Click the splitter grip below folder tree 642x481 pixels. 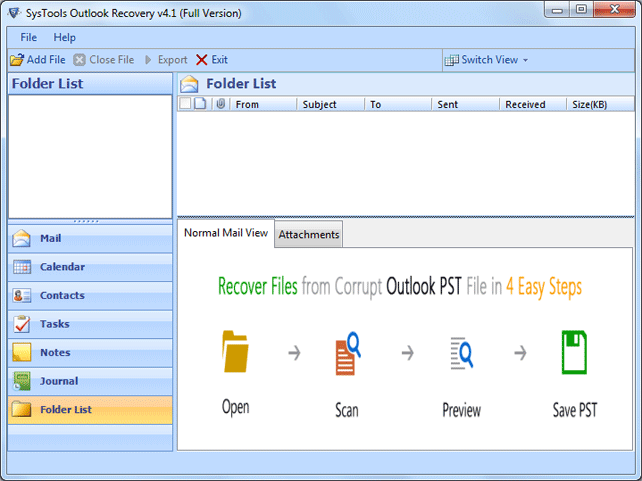pos(89,221)
